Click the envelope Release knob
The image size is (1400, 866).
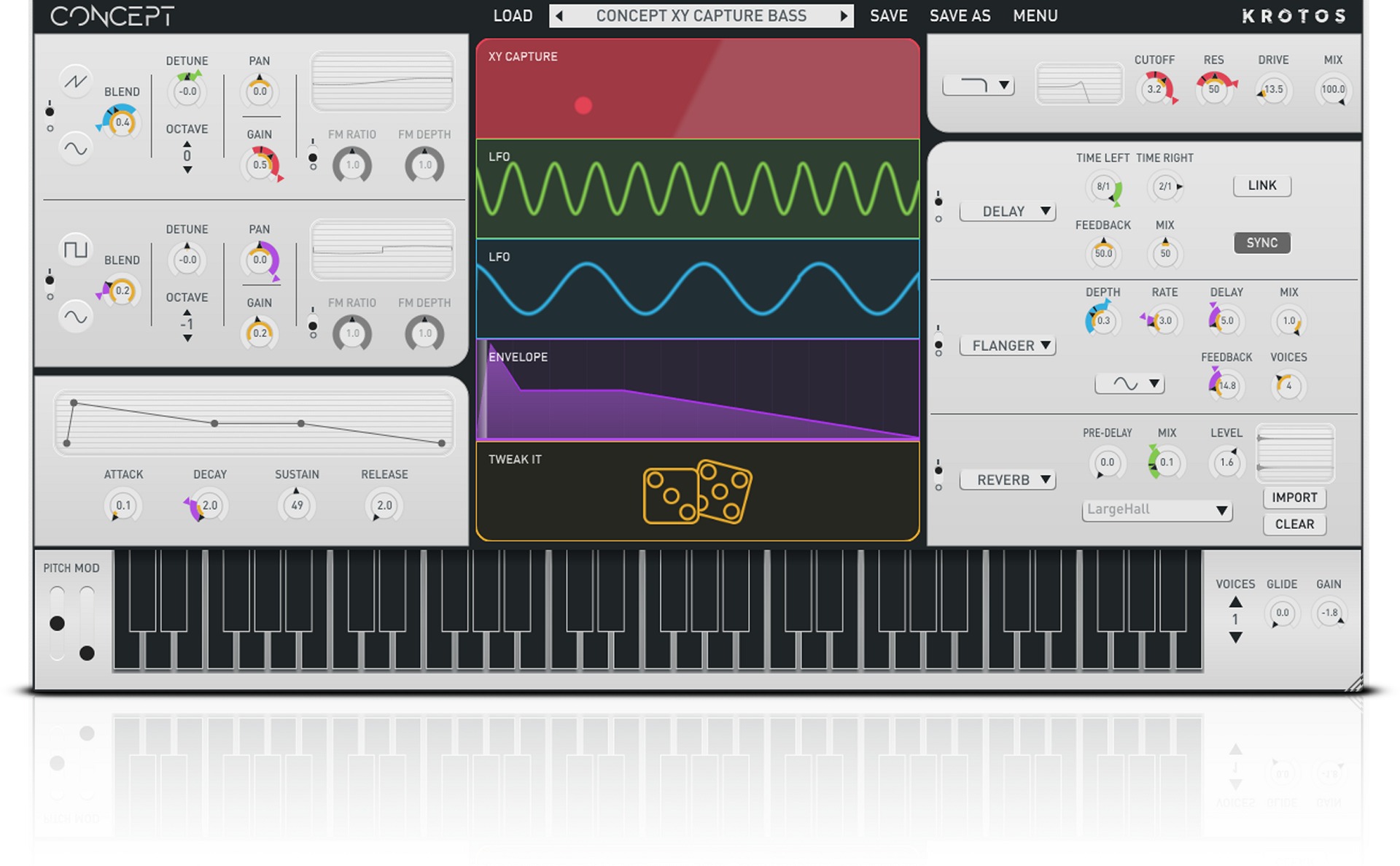(x=384, y=506)
